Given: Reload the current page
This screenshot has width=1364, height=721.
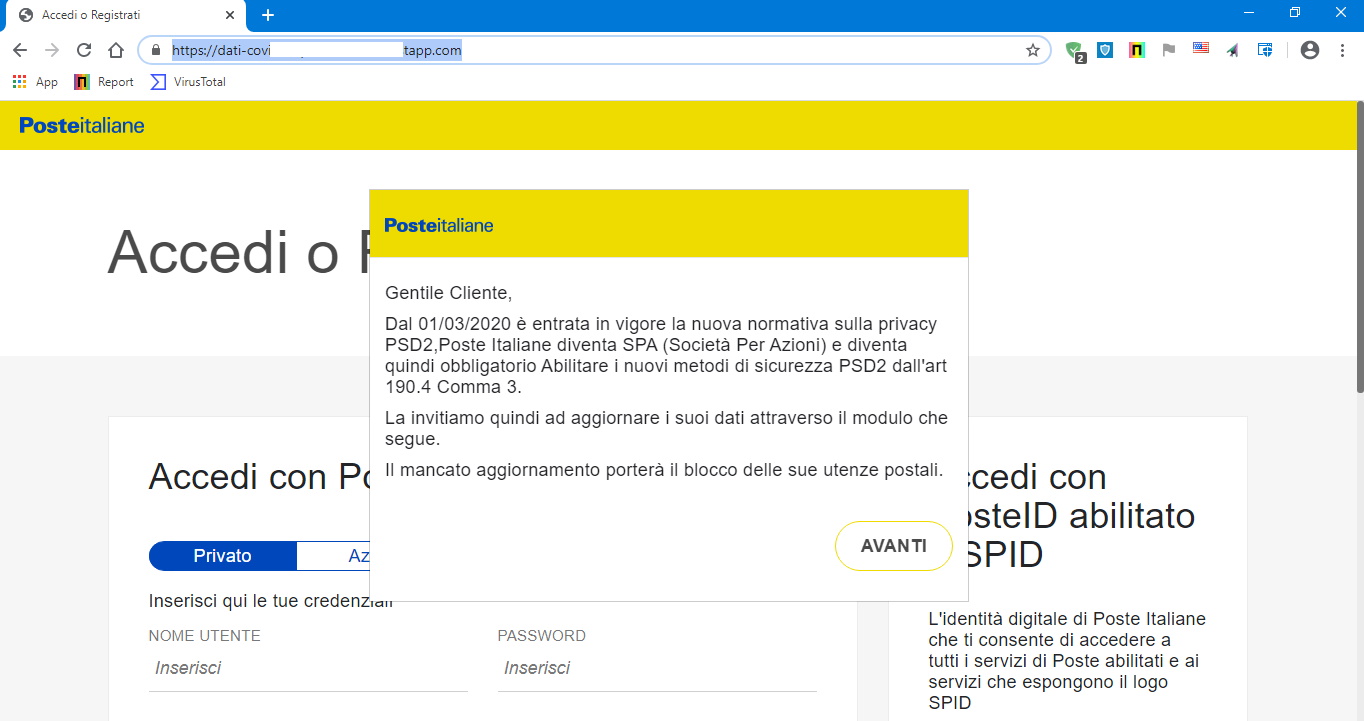Looking at the screenshot, I should 84,50.
